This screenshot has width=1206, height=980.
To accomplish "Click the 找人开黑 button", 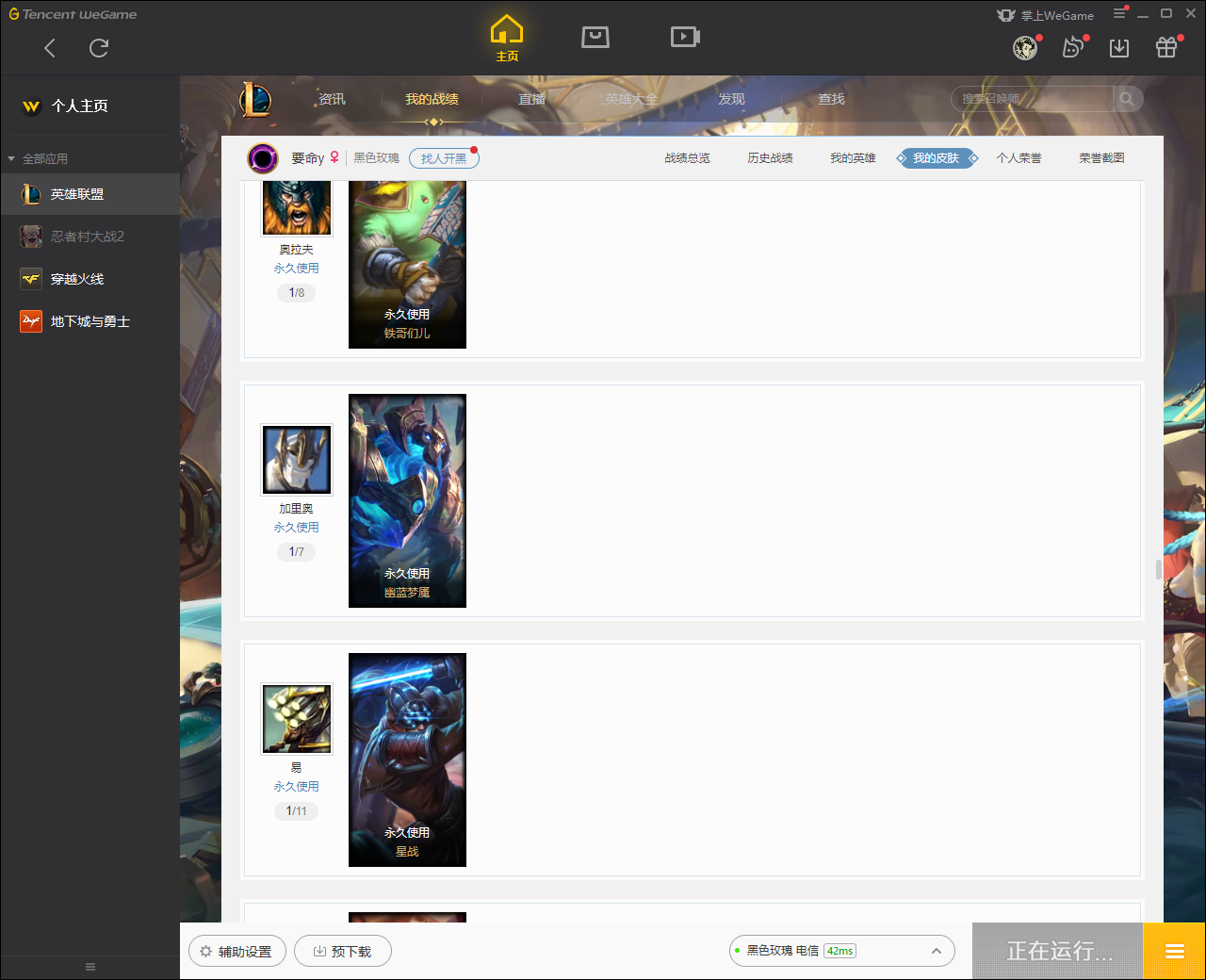I will coord(444,158).
